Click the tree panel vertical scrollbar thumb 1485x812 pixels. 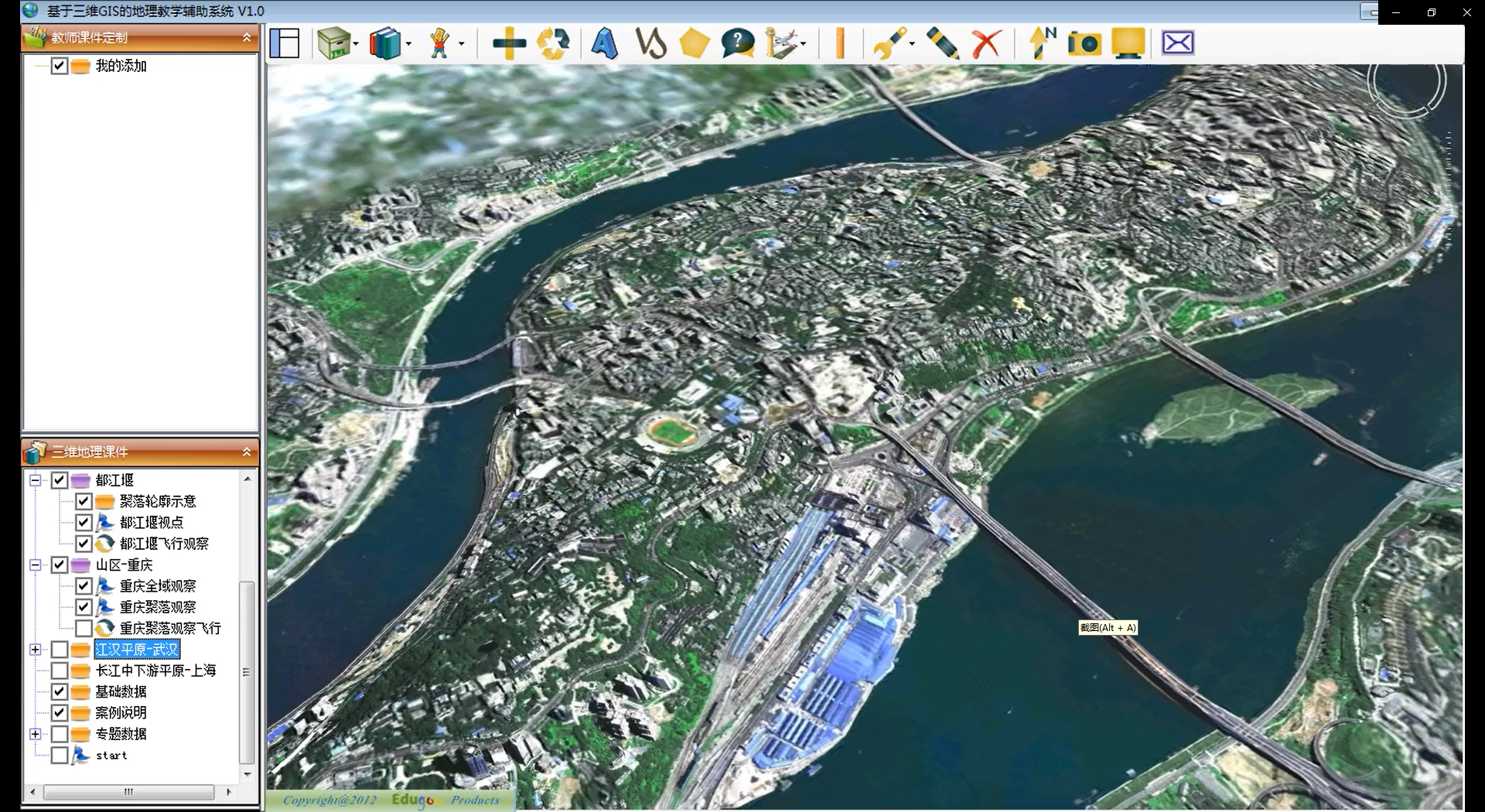tap(247, 671)
